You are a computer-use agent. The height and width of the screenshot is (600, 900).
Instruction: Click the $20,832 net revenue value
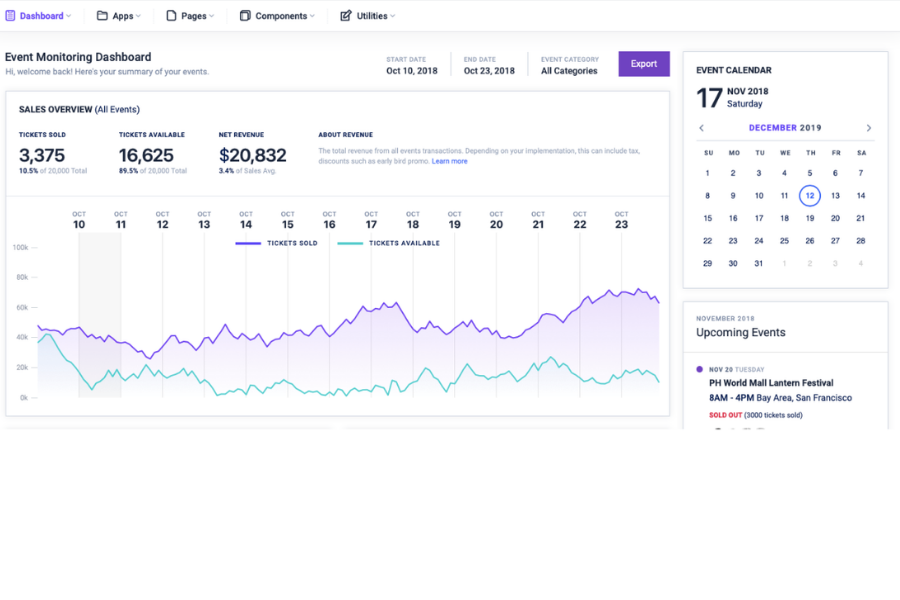coord(253,155)
